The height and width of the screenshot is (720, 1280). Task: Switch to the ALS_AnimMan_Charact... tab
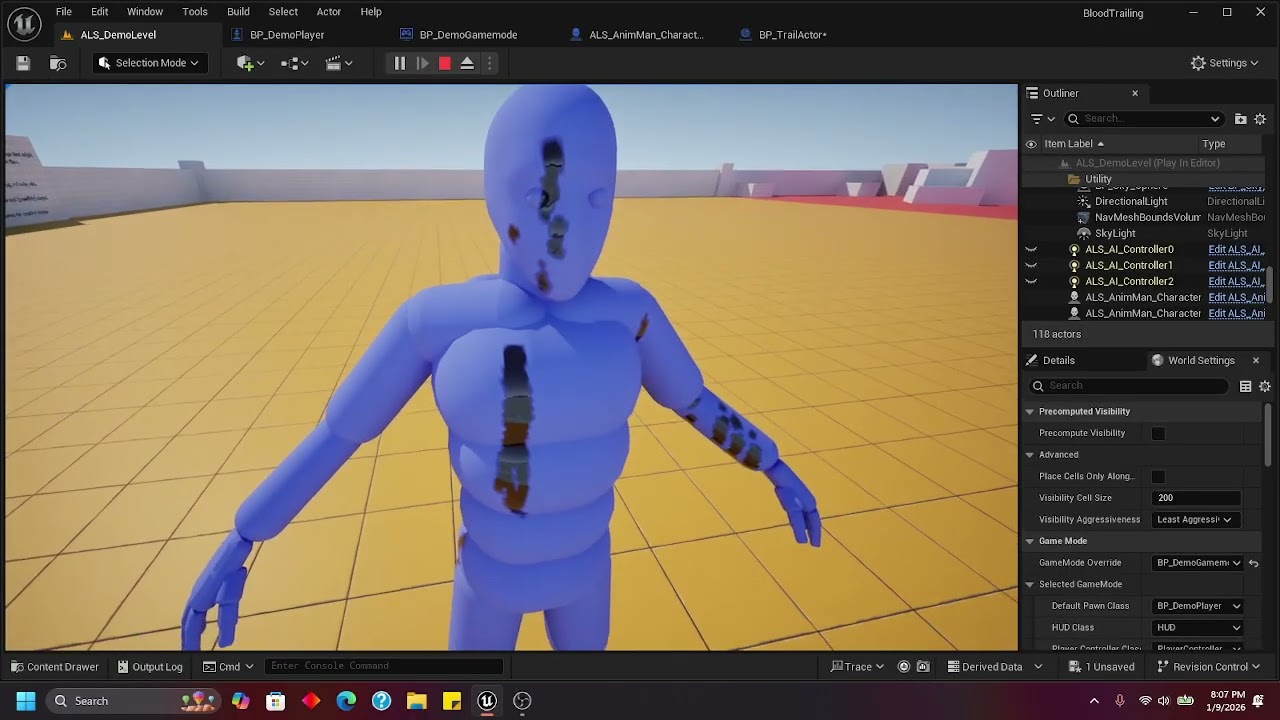point(646,35)
